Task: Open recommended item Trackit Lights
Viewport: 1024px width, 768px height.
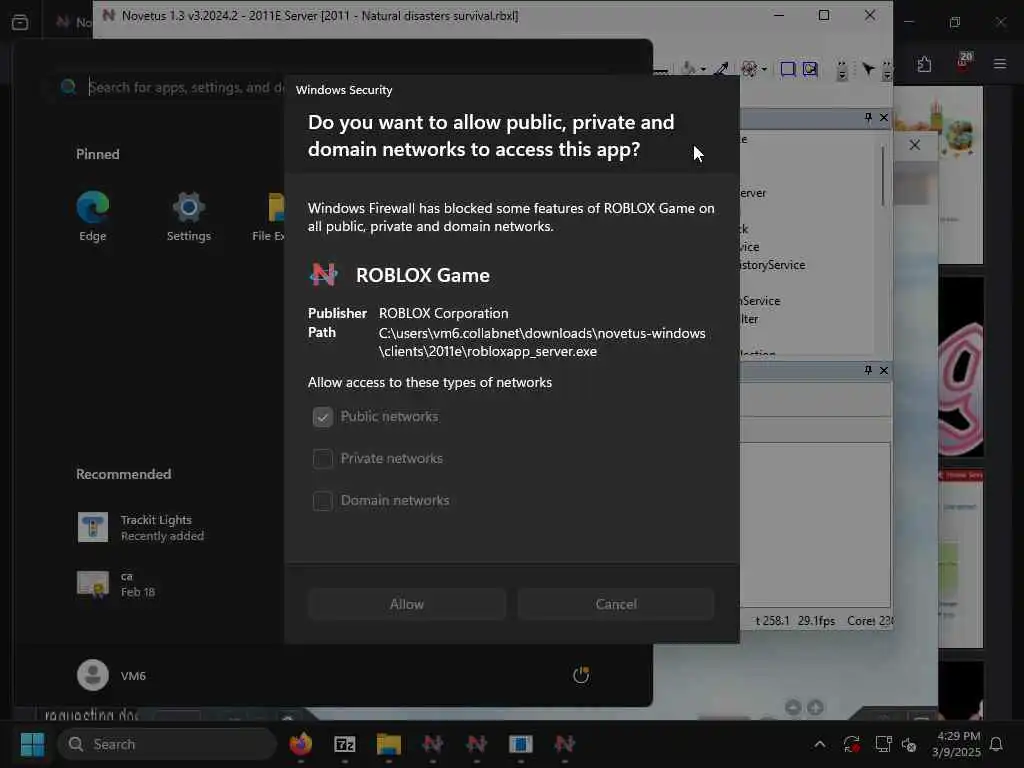Action: [x=140, y=528]
